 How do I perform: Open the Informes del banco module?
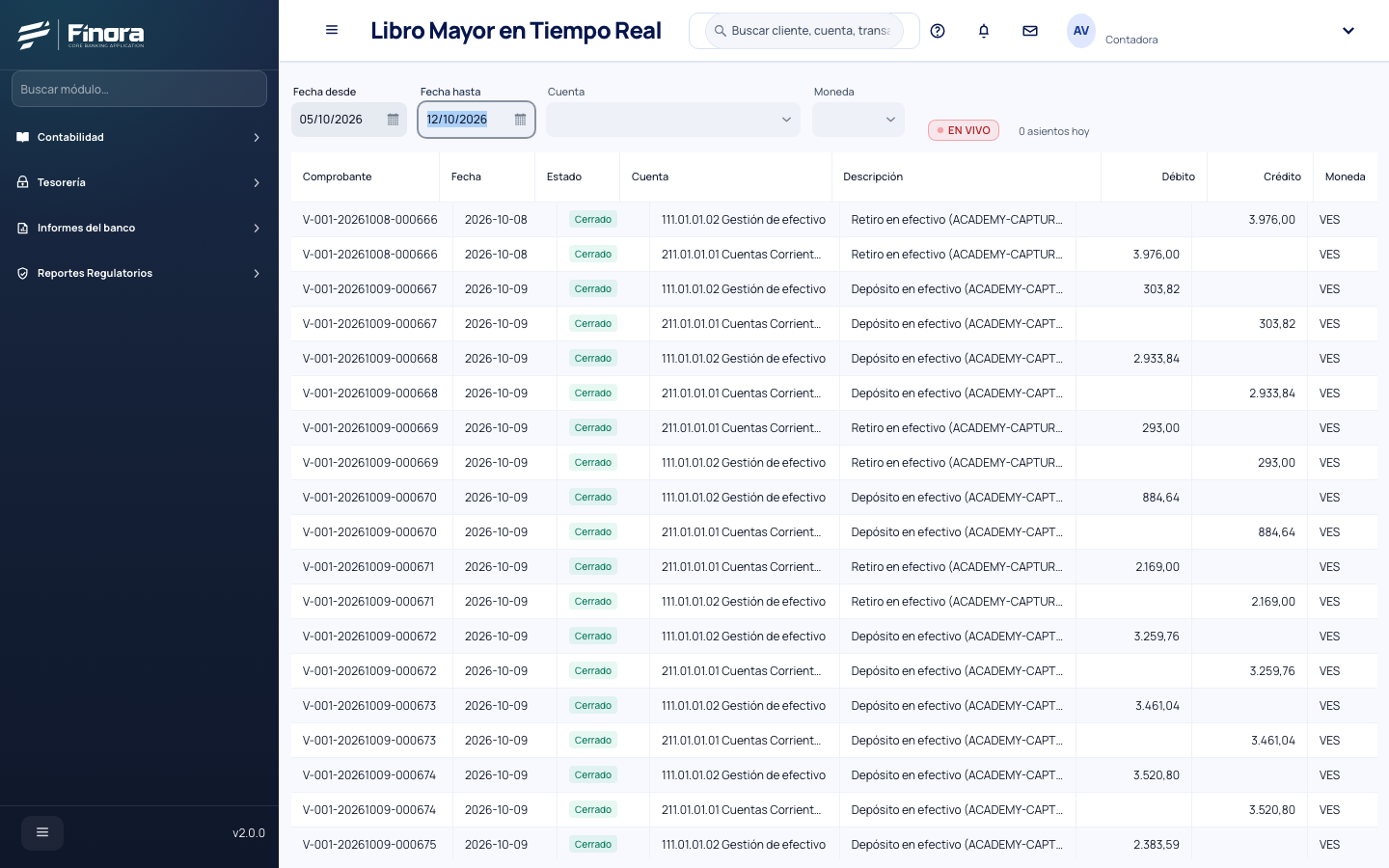(139, 228)
